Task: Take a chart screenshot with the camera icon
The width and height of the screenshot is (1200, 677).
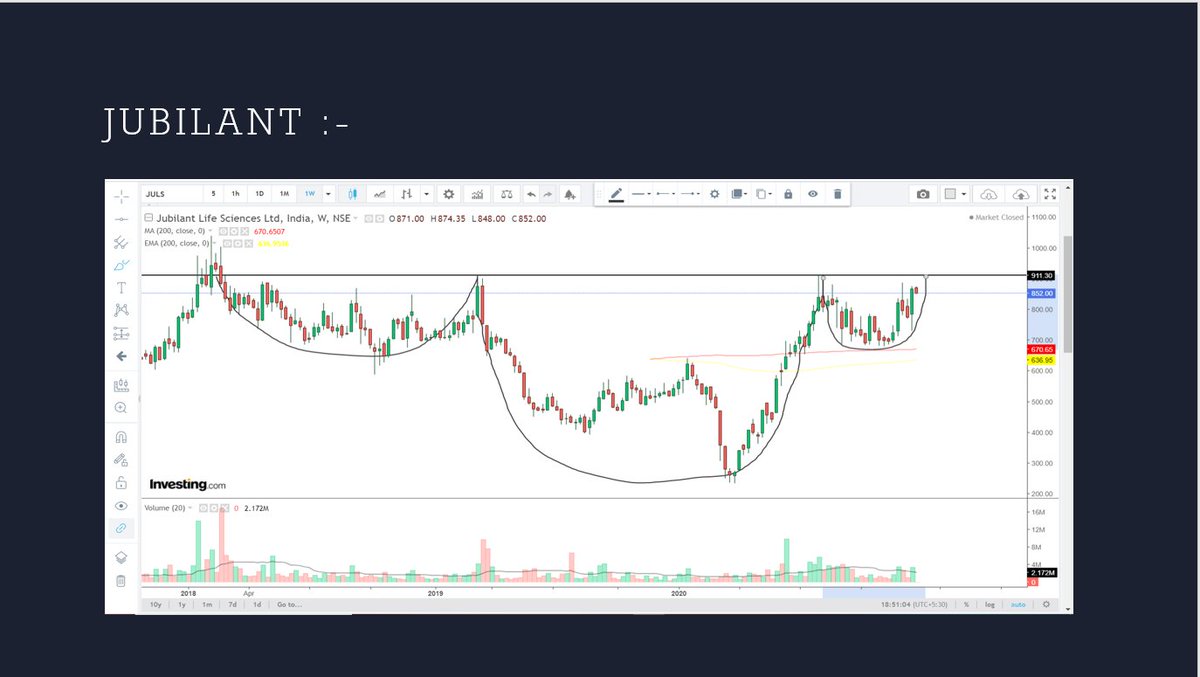Action: point(923,193)
